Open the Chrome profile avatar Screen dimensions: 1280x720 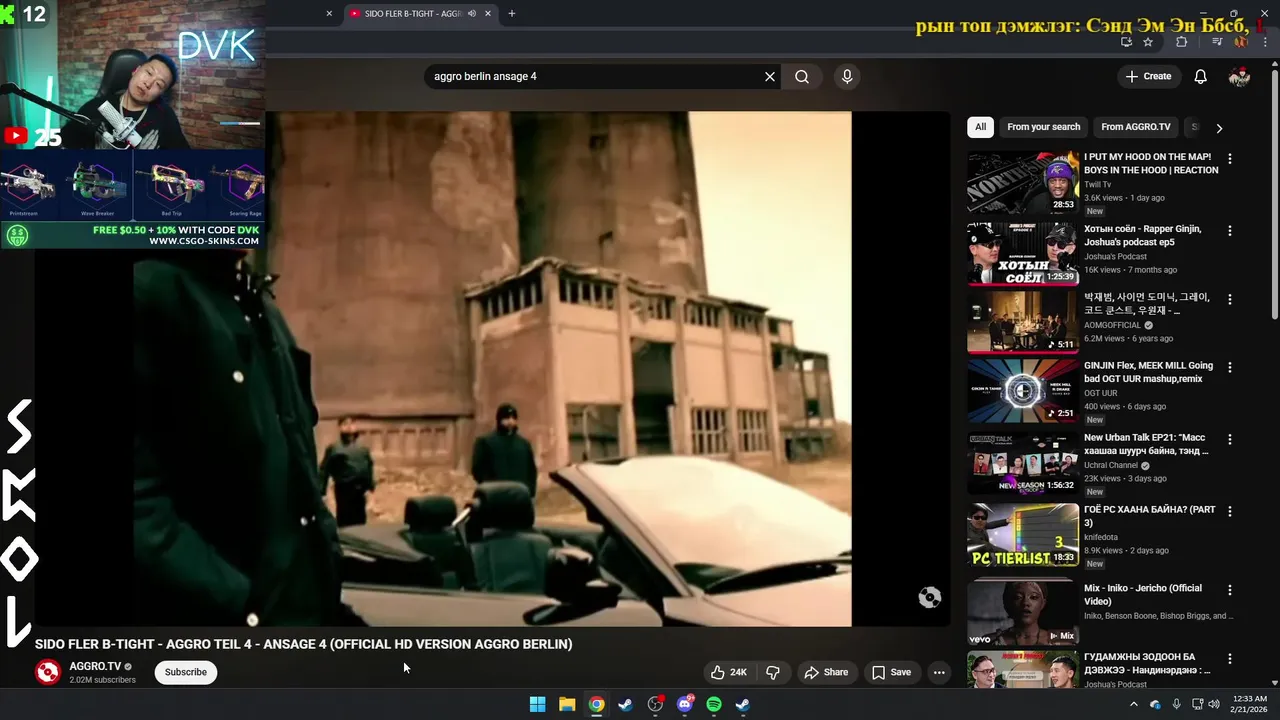click(x=1241, y=42)
